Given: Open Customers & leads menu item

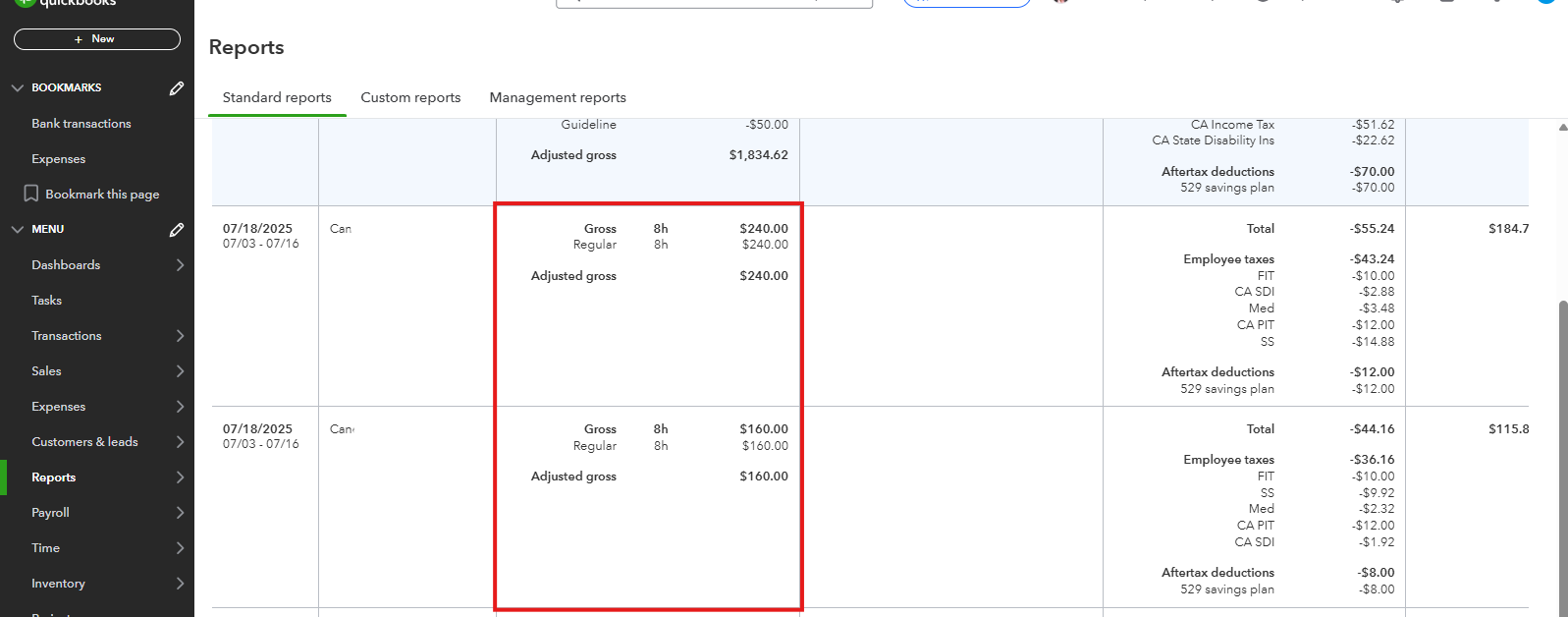Looking at the screenshot, I should (x=84, y=442).
